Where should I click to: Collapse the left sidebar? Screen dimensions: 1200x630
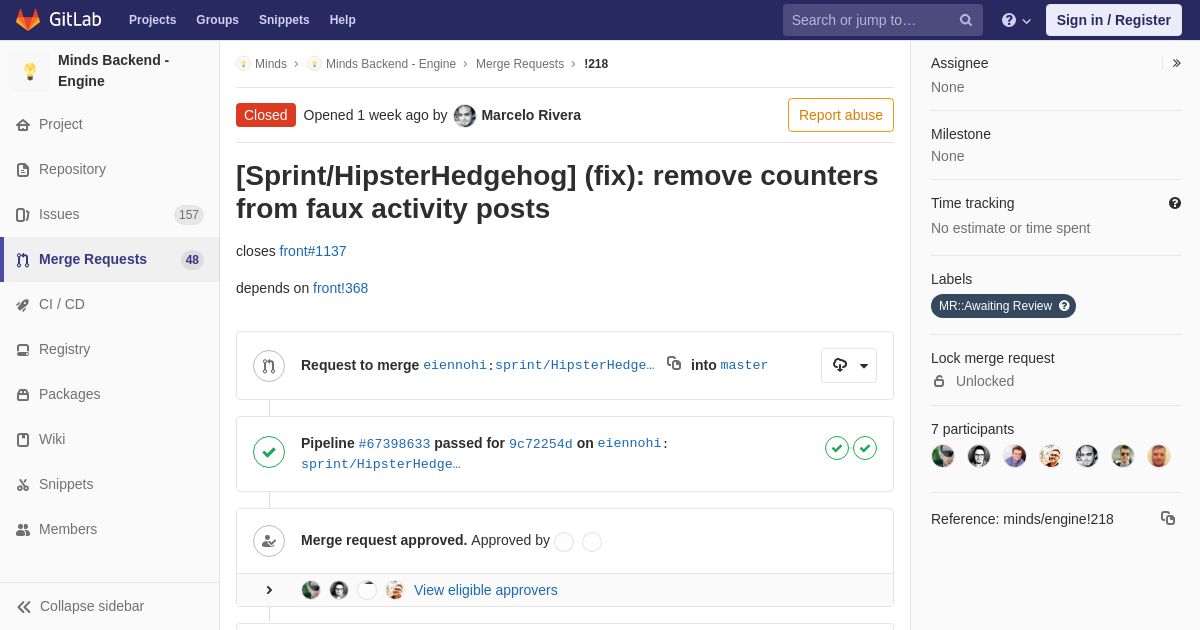pos(110,606)
